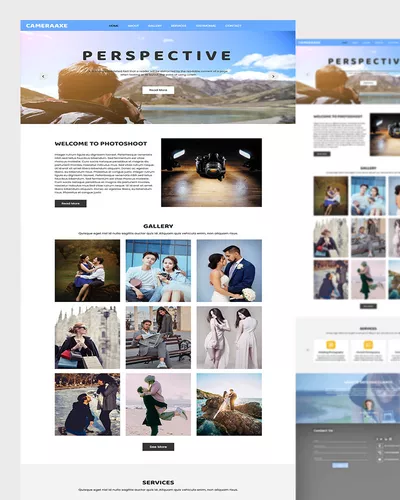
Task: Open the Services nav item
Action: [179, 26]
